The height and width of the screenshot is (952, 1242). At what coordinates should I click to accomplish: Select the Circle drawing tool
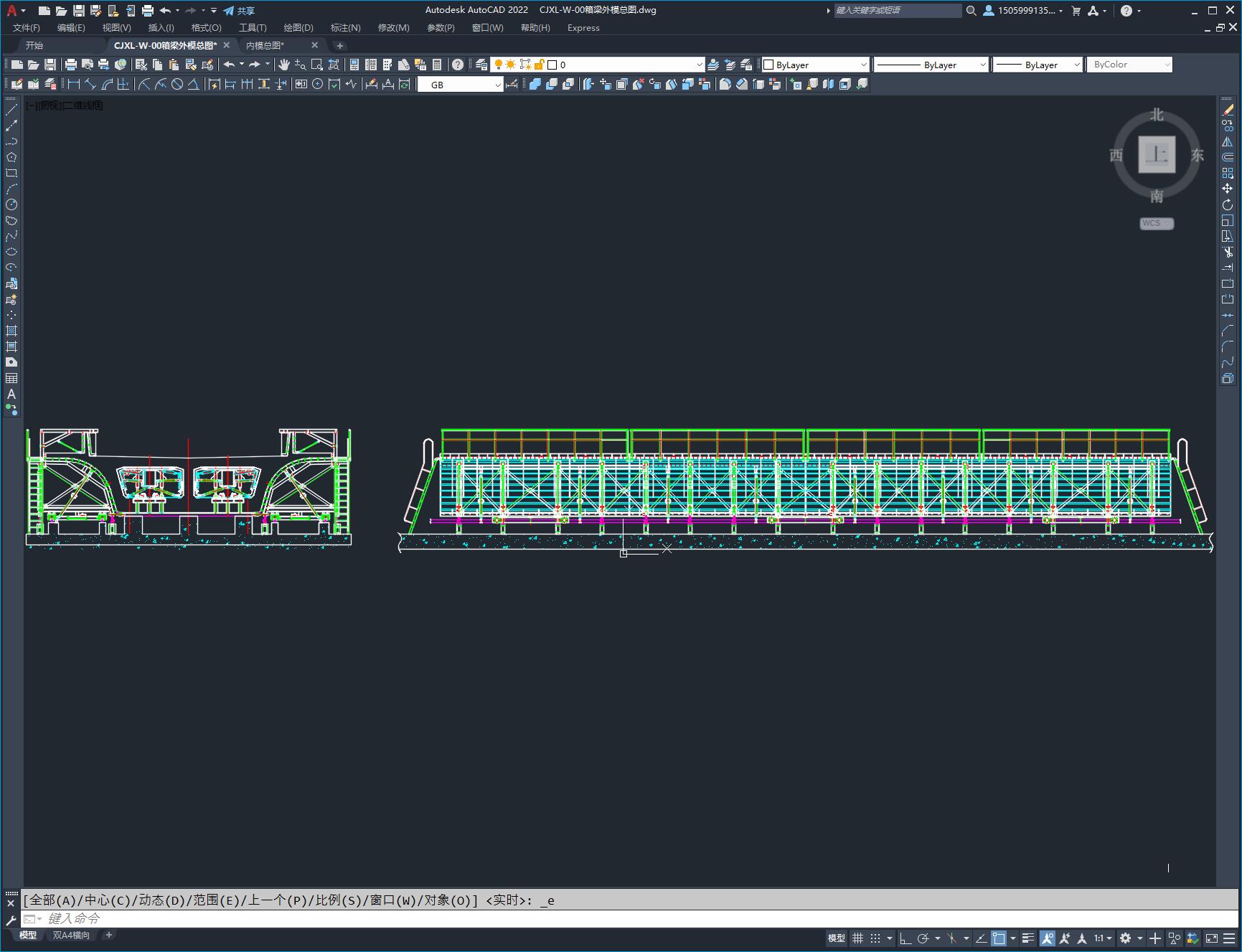coord(11,205)
